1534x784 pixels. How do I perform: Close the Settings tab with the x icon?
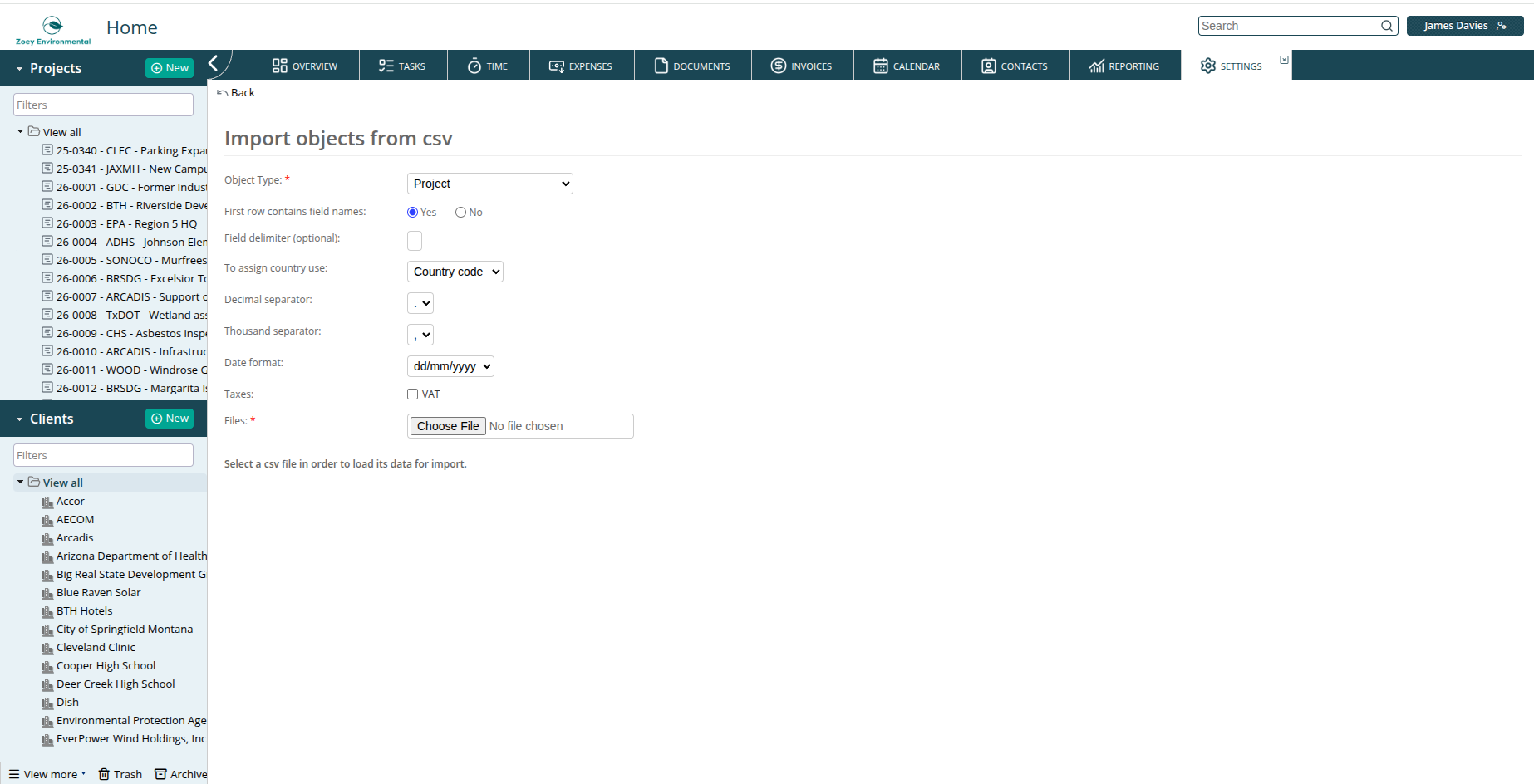[x=1284, y=60]
